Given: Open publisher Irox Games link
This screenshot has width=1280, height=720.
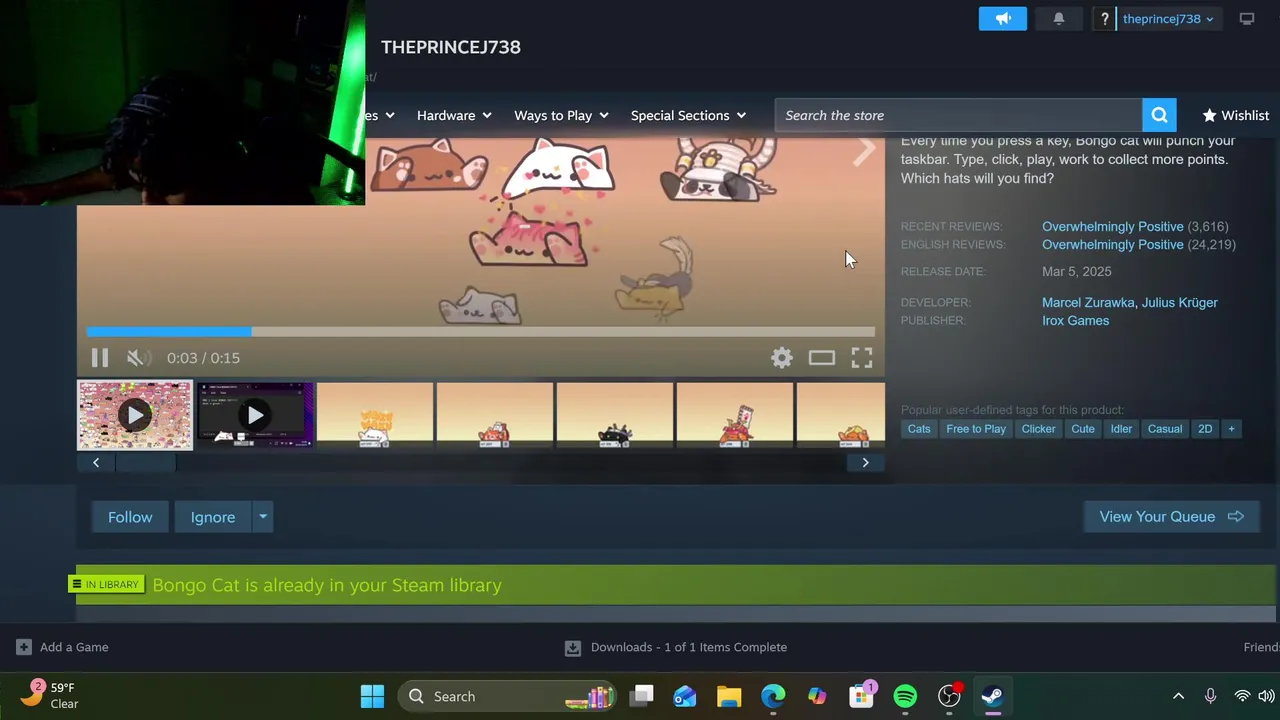Looking at the screenshot, I should [1075, 320].
